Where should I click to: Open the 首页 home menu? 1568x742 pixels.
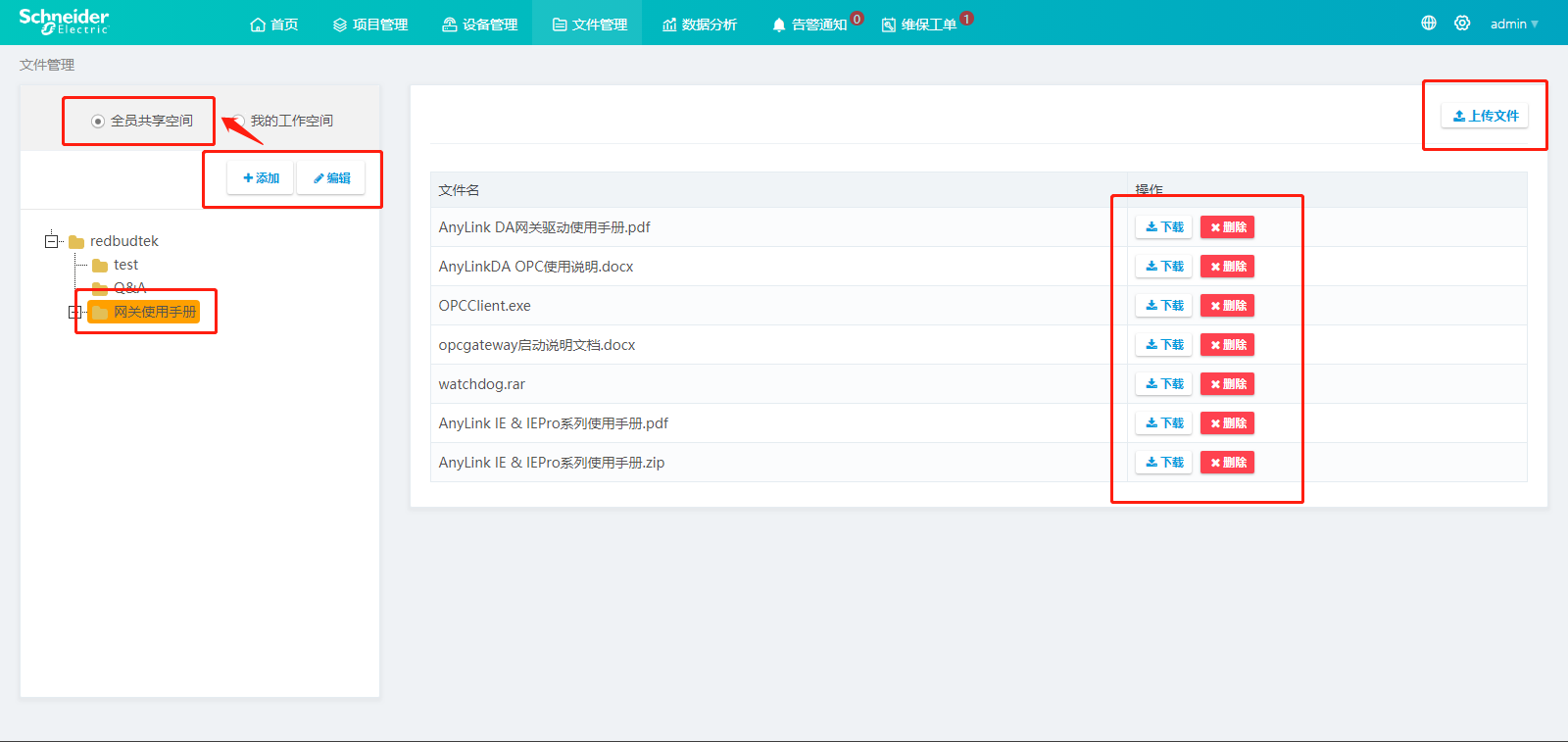(x=274, y=25)
